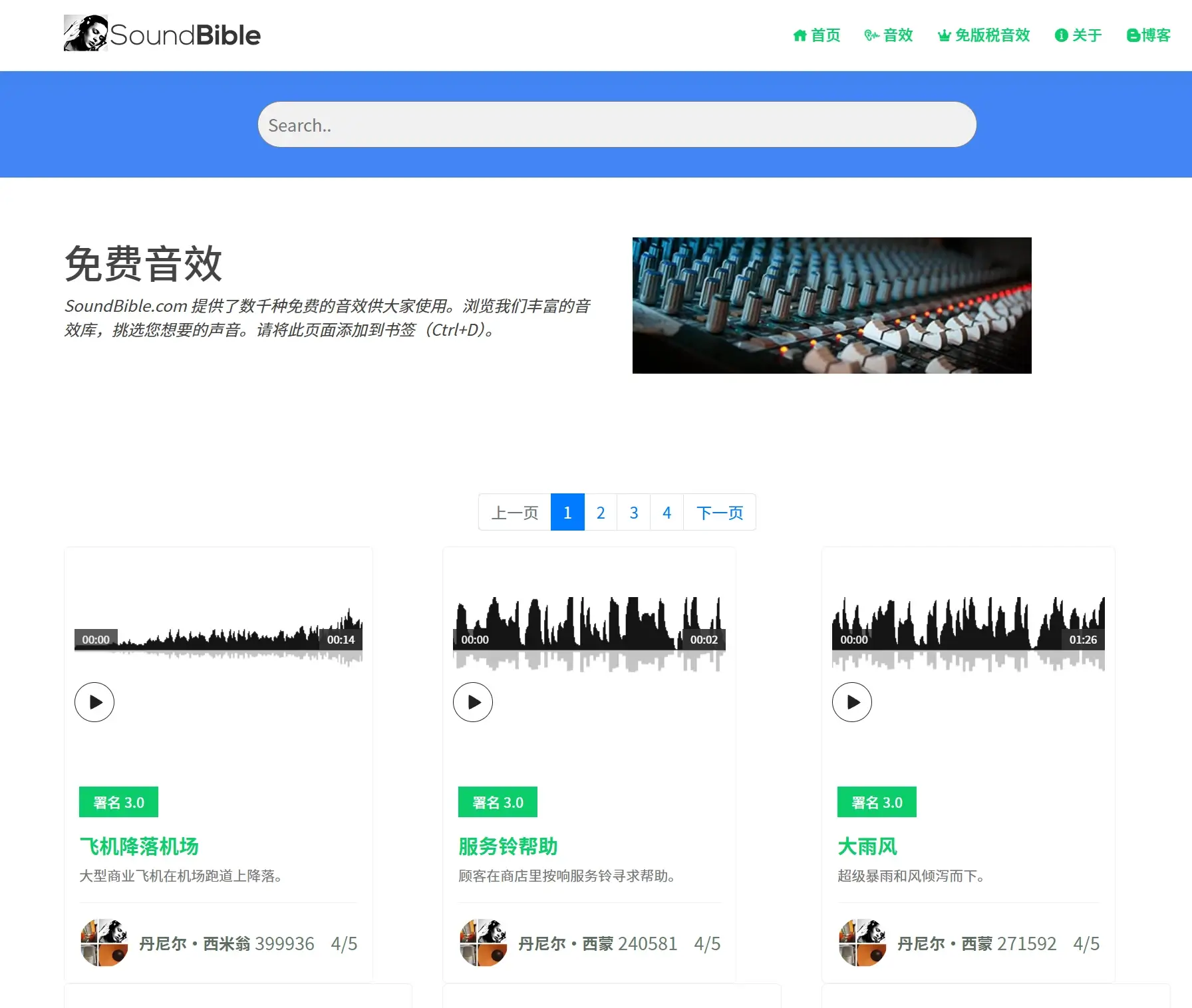
Task: Jump to page 4 of results
Action: [x=667, y=513]
